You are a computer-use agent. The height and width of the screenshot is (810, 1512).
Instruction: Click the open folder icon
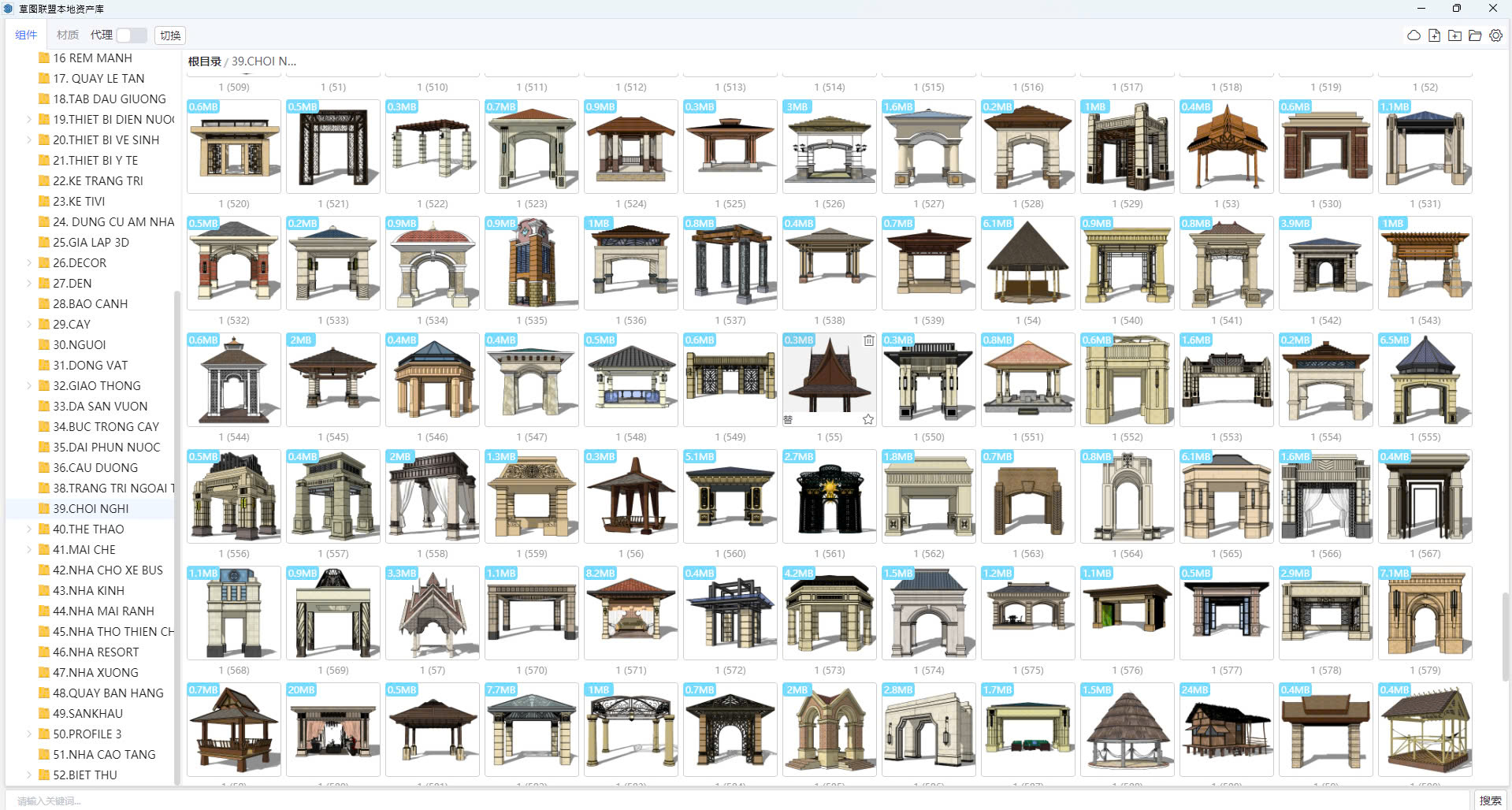tap(1475, 35)
